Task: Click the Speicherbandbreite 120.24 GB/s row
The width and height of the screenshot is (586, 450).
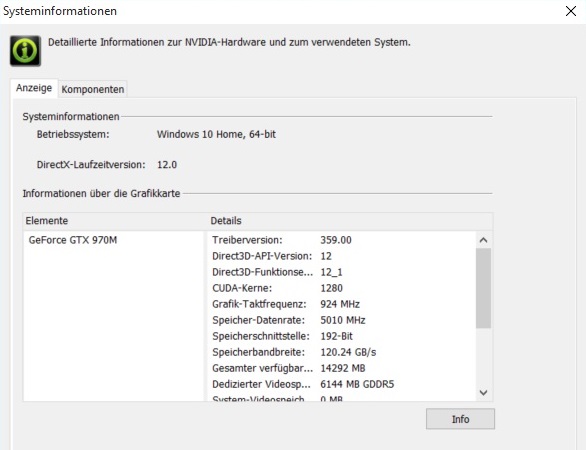Action: click(342, 352)
